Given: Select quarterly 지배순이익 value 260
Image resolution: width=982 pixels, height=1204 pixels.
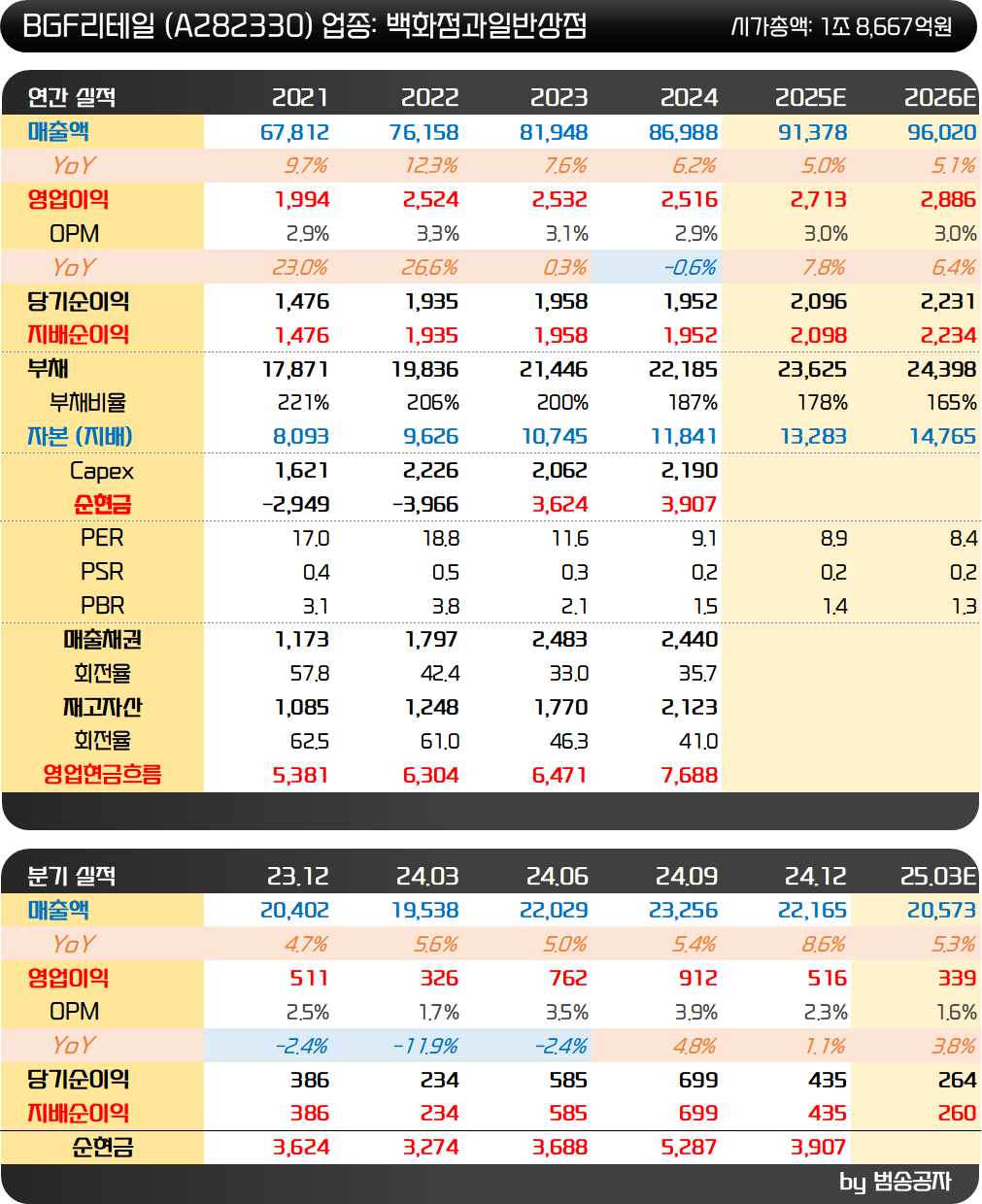Looking at the screenshot, I should coord(957,1114).
